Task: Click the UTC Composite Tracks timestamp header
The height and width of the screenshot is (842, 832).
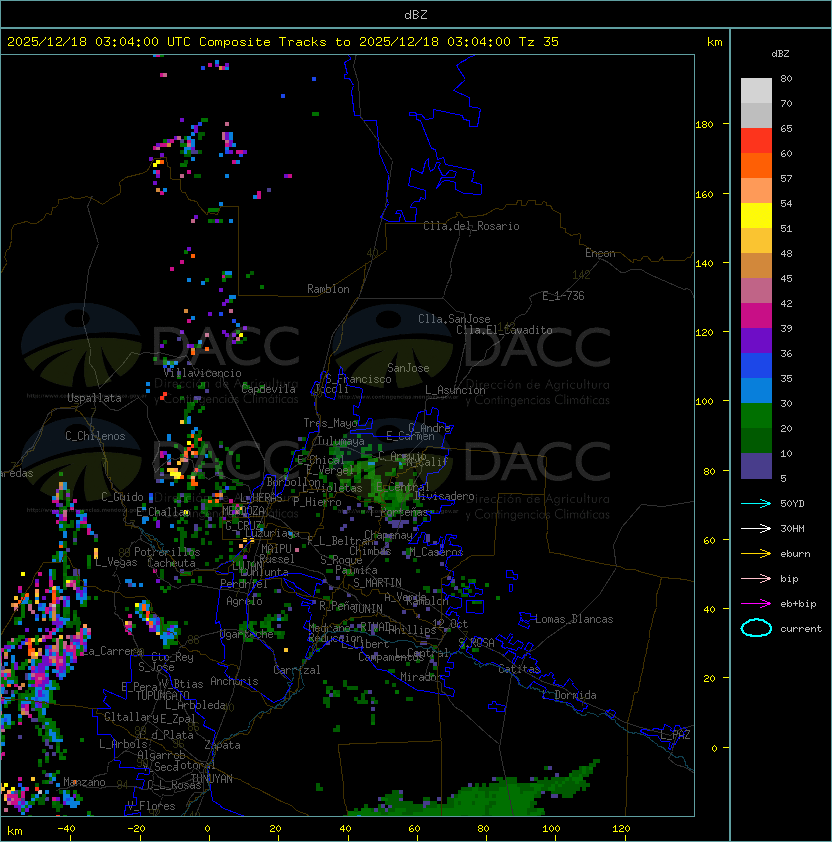Action: pos(283,42)
